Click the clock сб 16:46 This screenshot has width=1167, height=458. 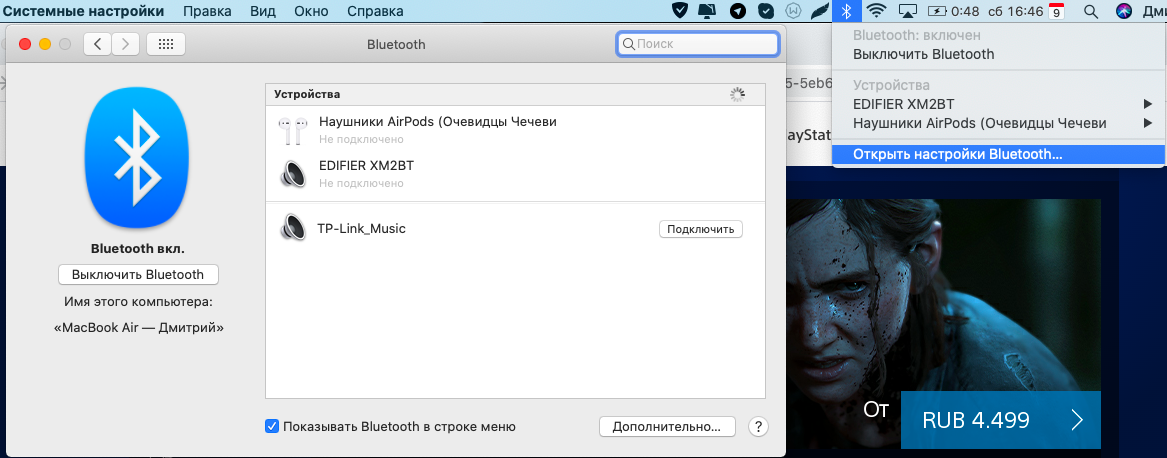[1014, 11]
